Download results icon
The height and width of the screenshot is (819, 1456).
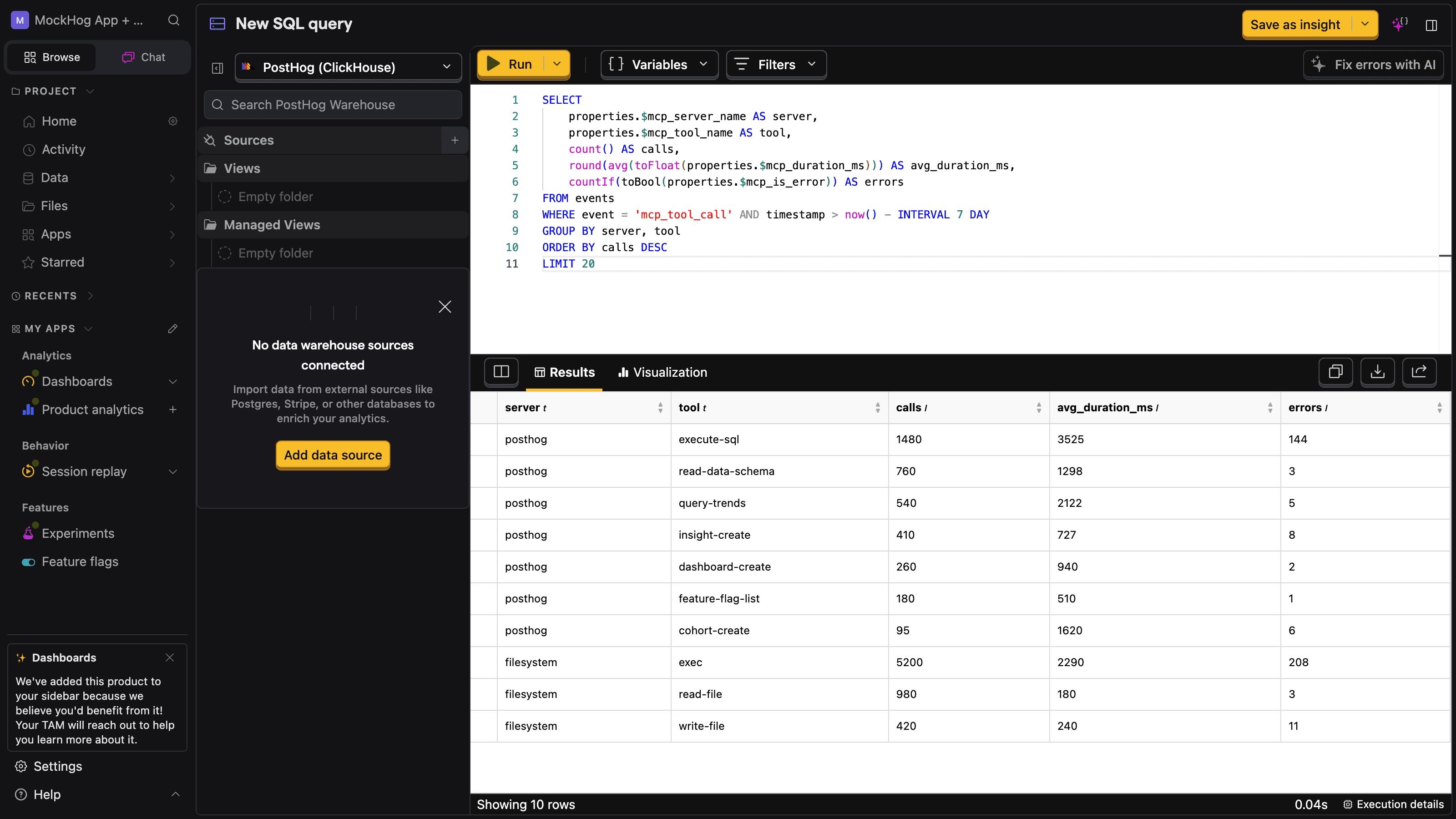point(1377,371)
